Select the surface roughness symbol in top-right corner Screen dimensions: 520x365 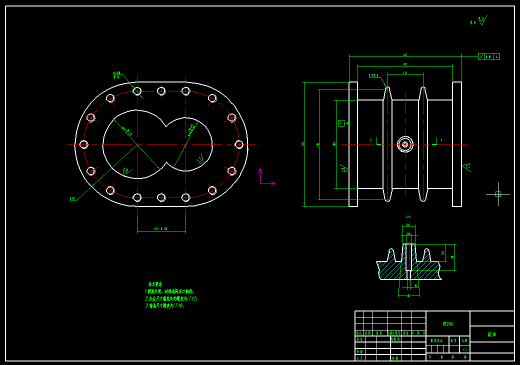(x=479, y=21)
